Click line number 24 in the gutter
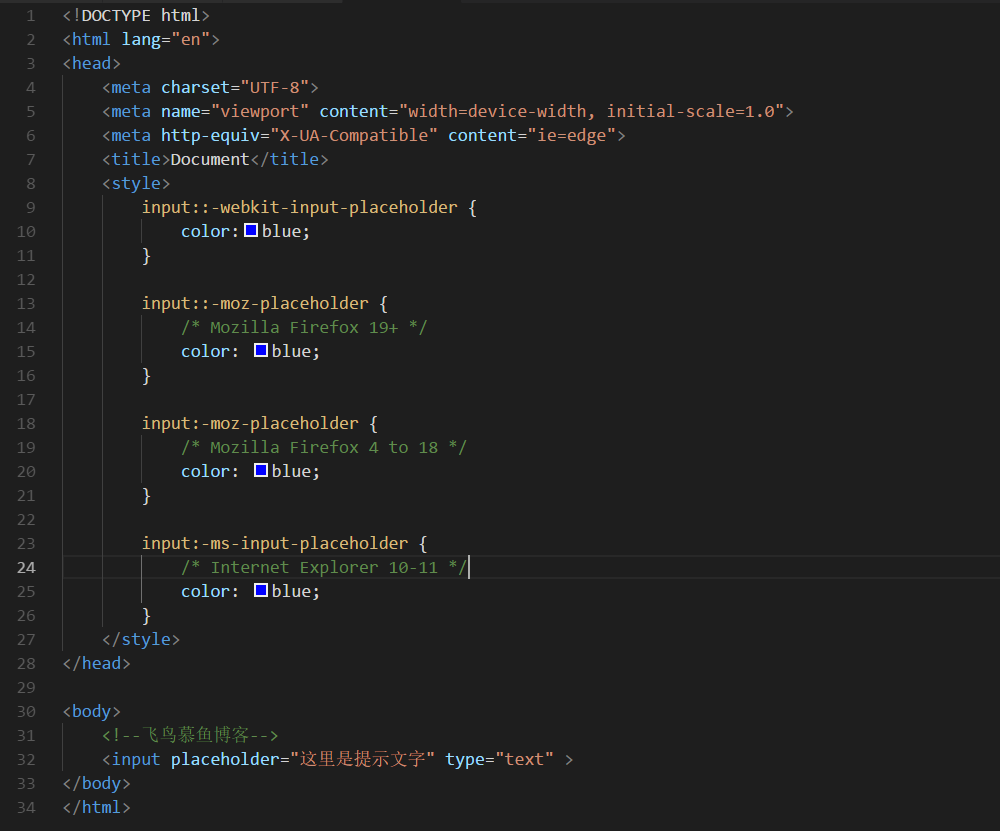 25,567
